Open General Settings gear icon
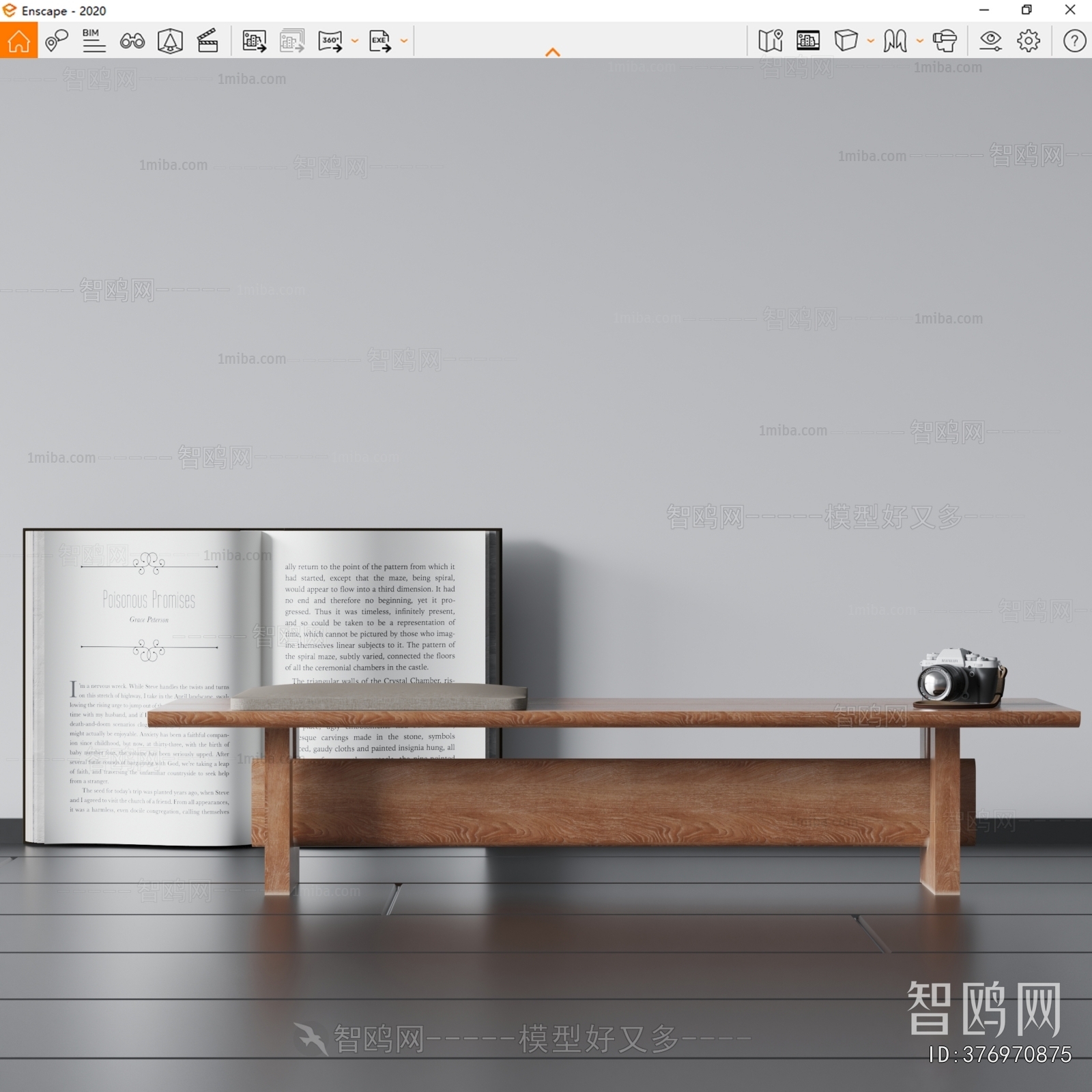 1029,41
